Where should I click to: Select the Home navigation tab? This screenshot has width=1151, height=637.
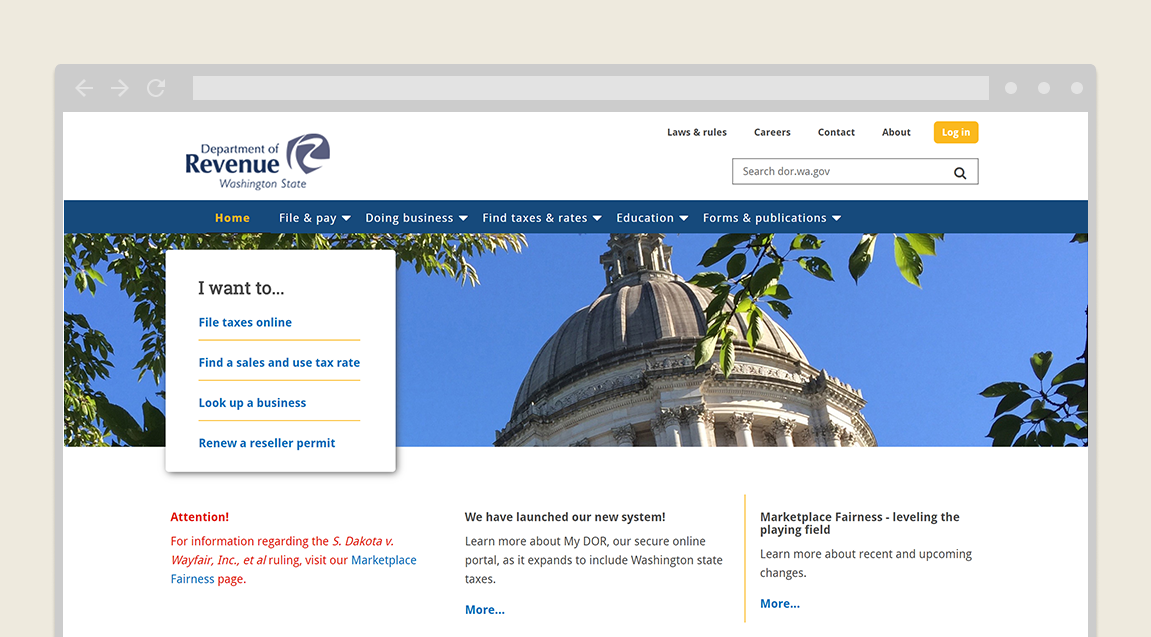pyautogui.click(x=232, y=218)
